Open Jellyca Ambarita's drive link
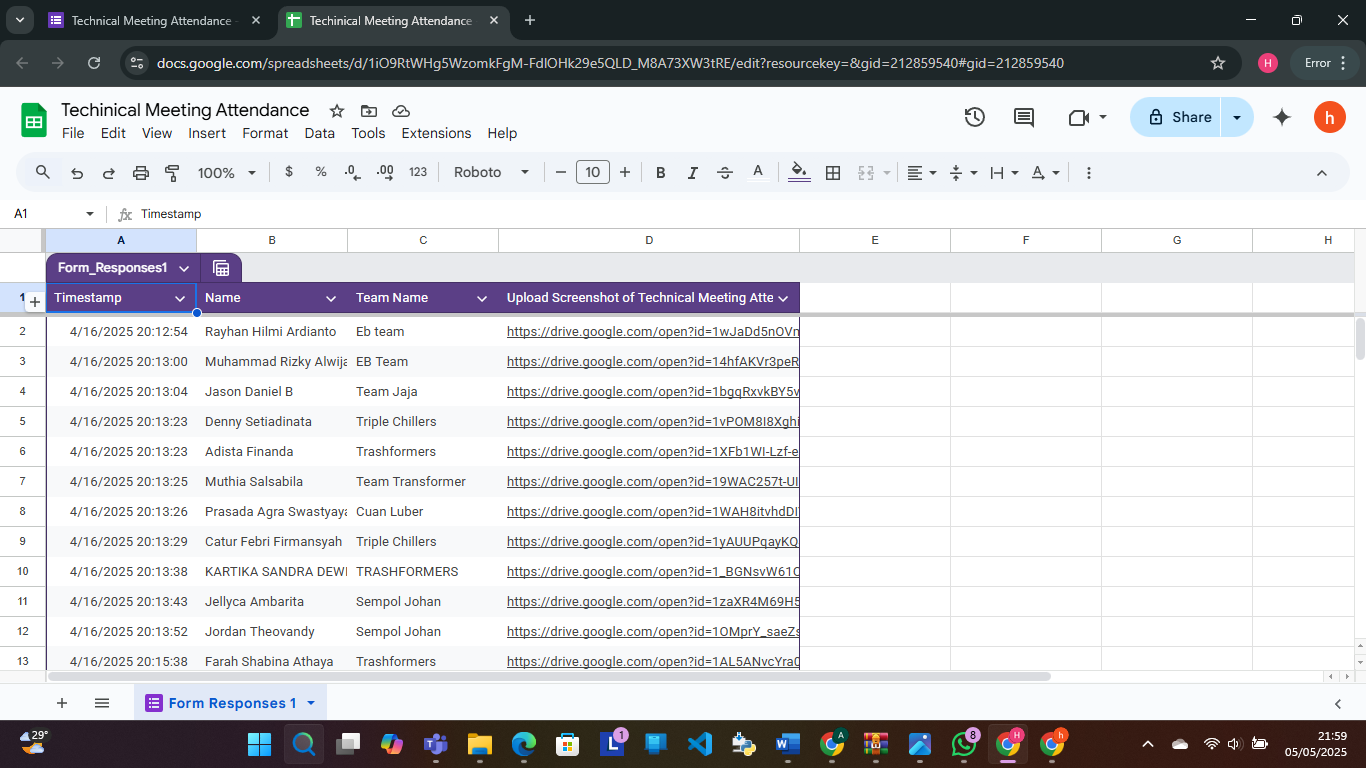The height and width of the screenshot is (768, 1366). 653,601
